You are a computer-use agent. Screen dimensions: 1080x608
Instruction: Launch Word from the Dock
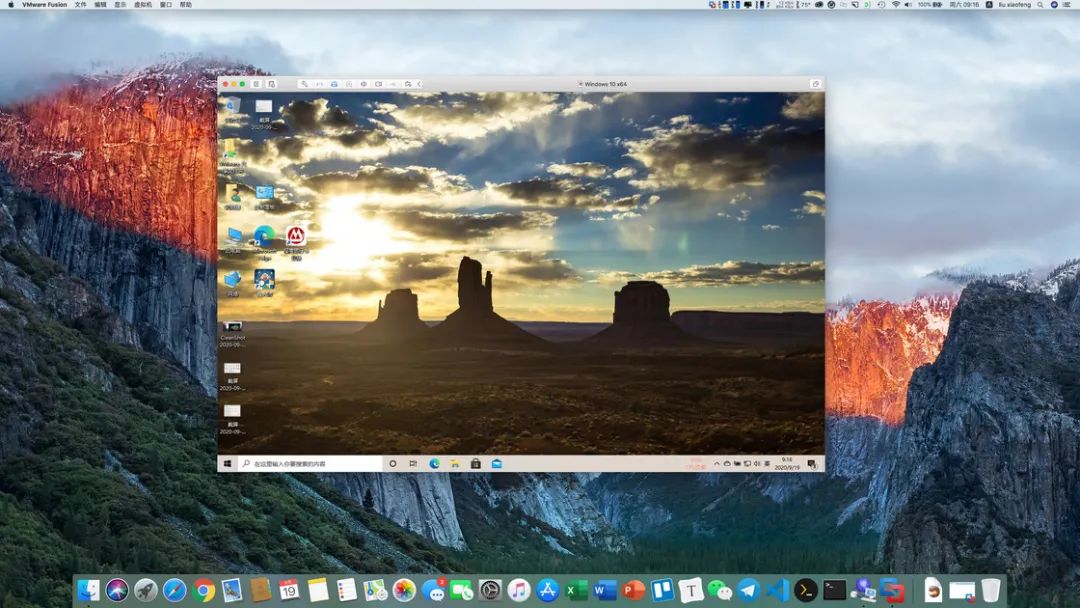point(605,590)
